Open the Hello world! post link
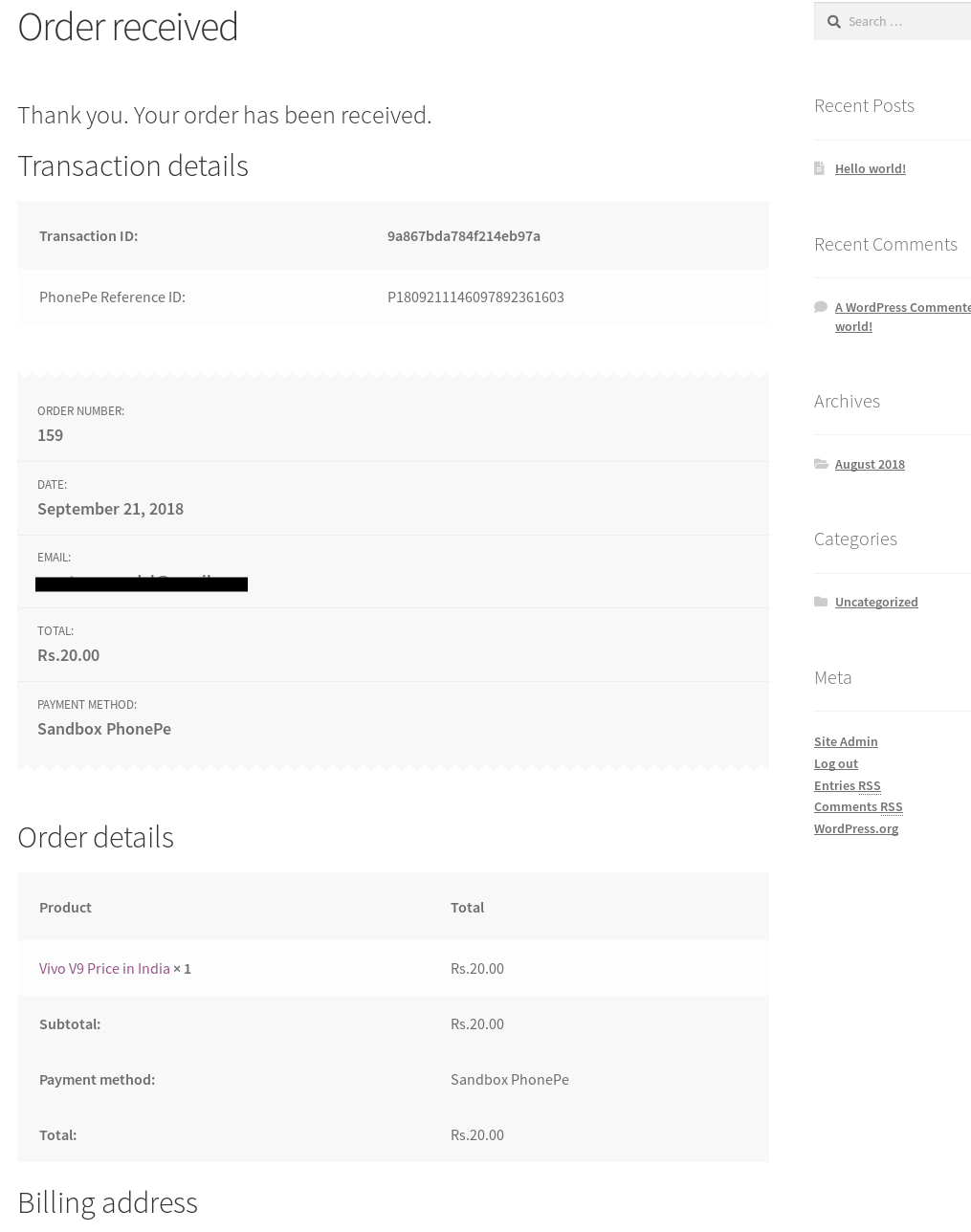This screenshot has width=971, height=1232. (x=870, y=168)
